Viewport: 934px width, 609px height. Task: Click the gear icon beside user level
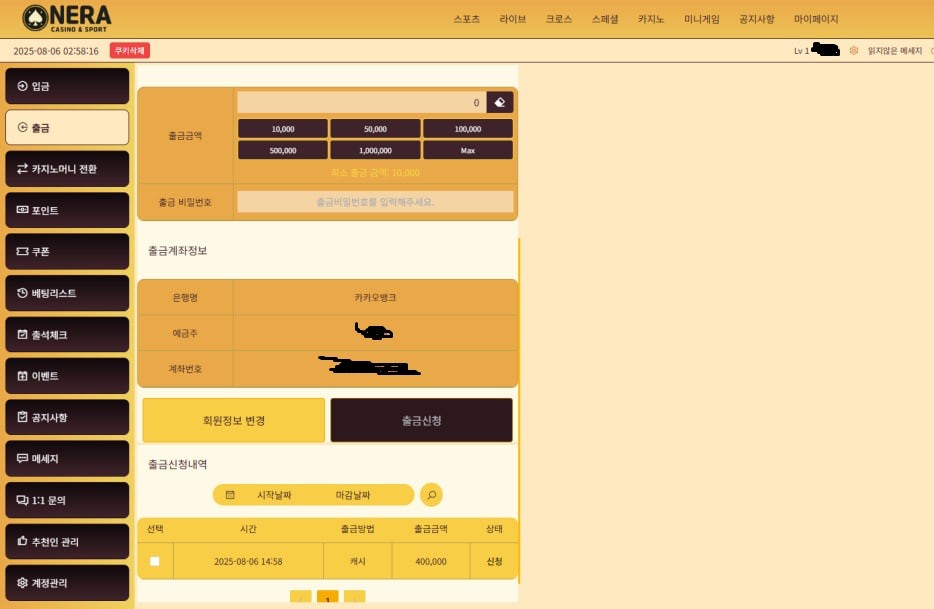853,50
